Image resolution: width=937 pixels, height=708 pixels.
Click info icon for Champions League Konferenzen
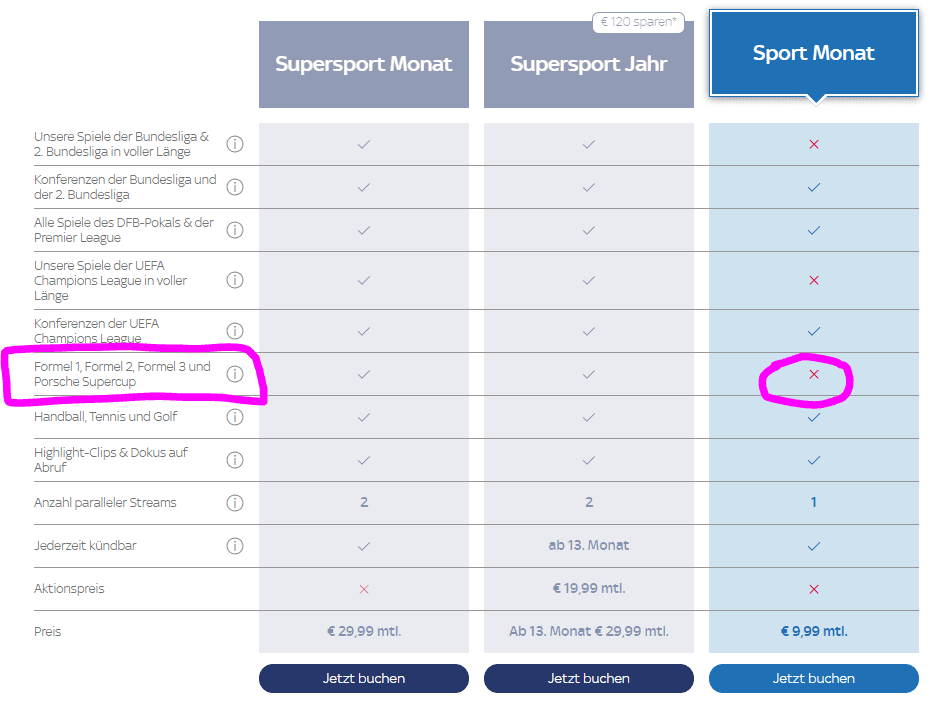(235, 331)
